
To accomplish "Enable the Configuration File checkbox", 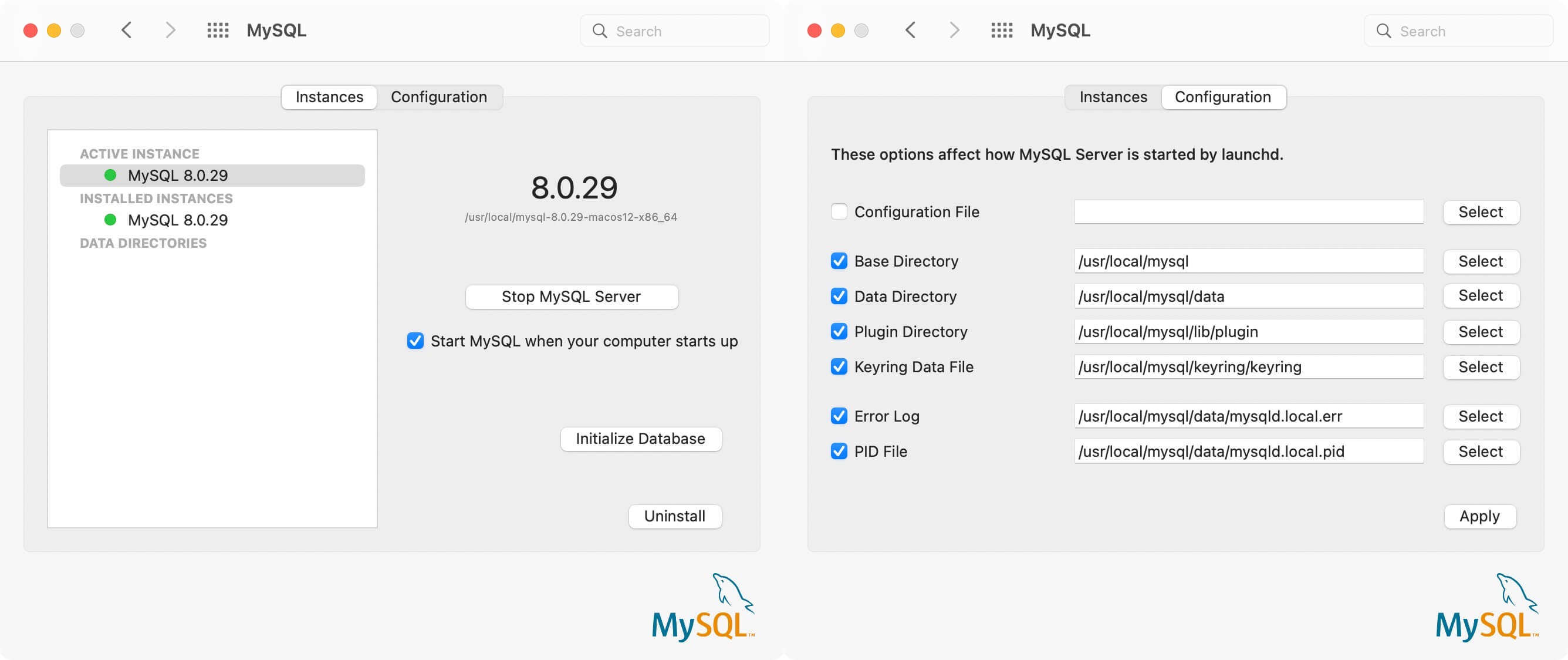I will pyautogui.click(x=839, y=212).
